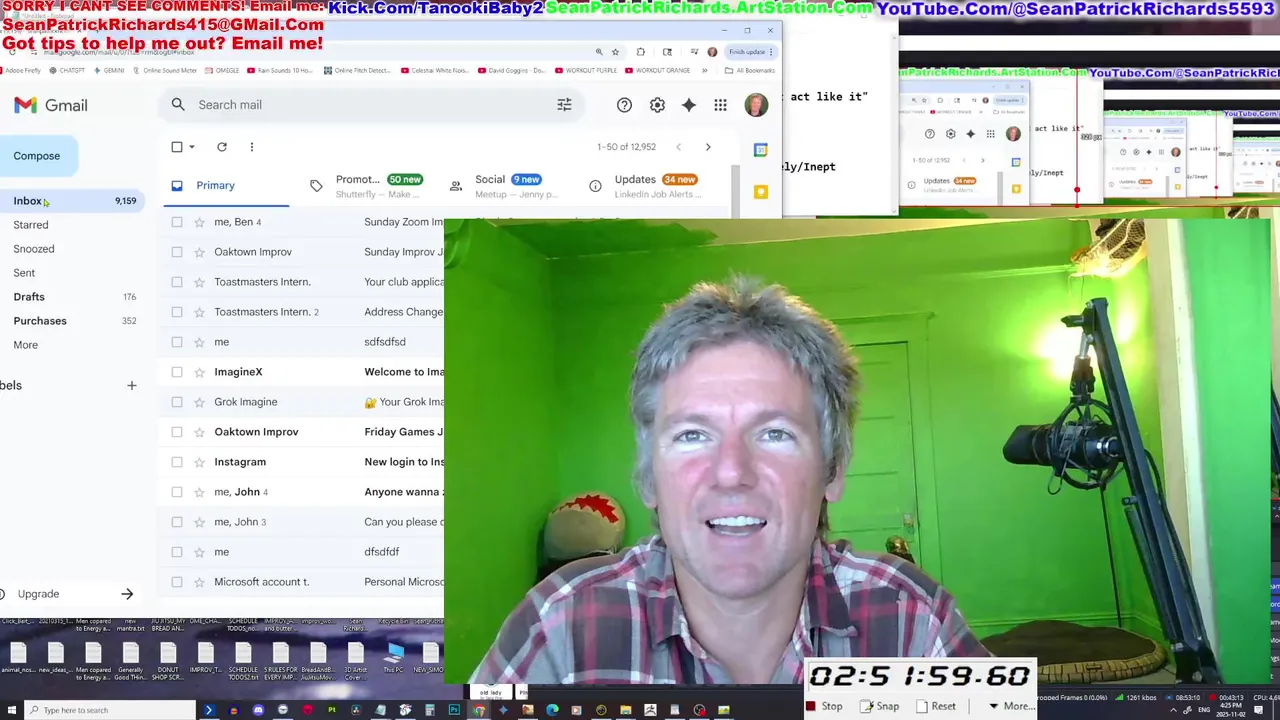The width and height of the screenshot is (1280, 720).
Task: Tick checkbox for ImagineX email
Action: click(x=177, y=372)
